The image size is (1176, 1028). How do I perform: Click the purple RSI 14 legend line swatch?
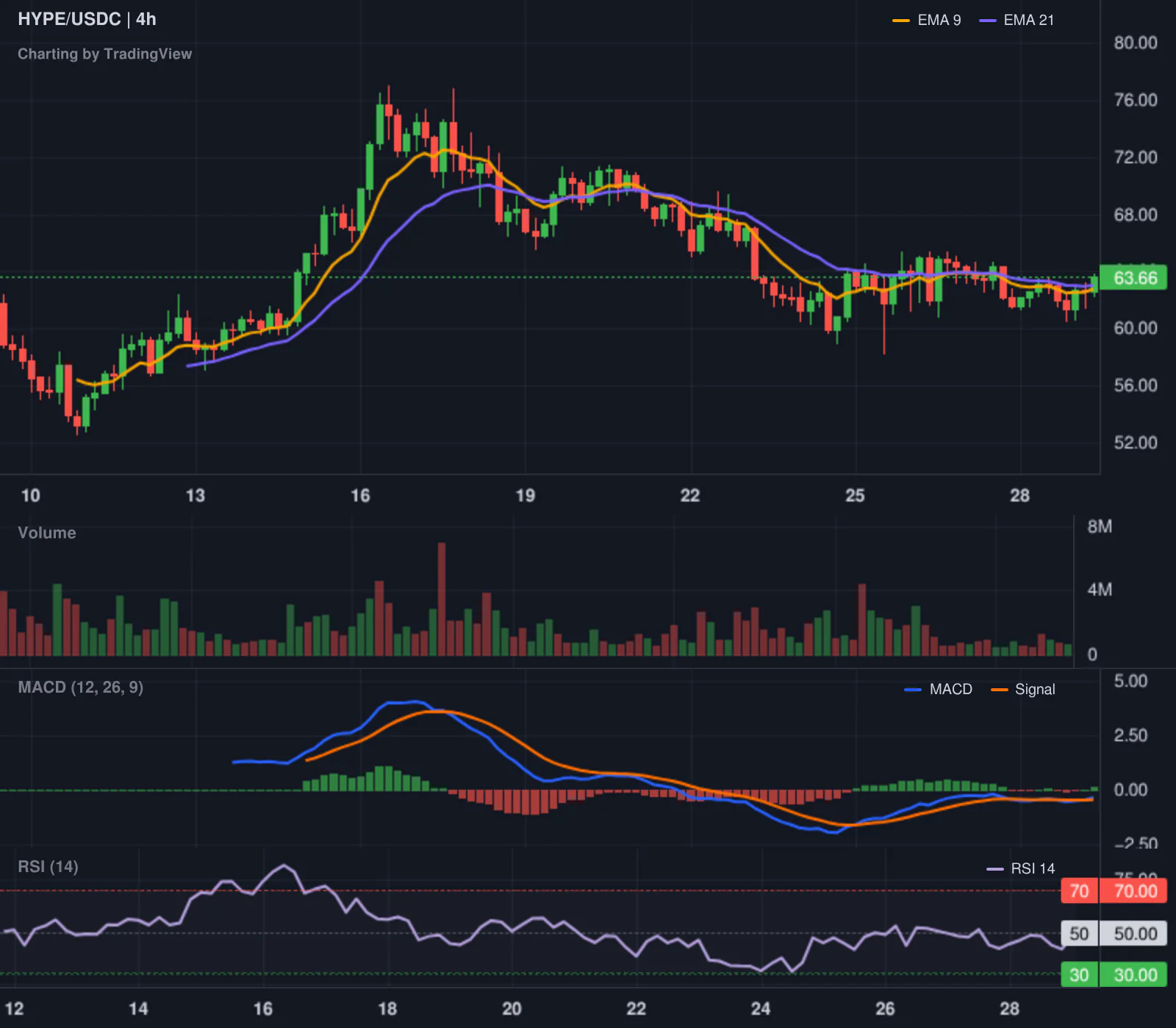(995, 869)
